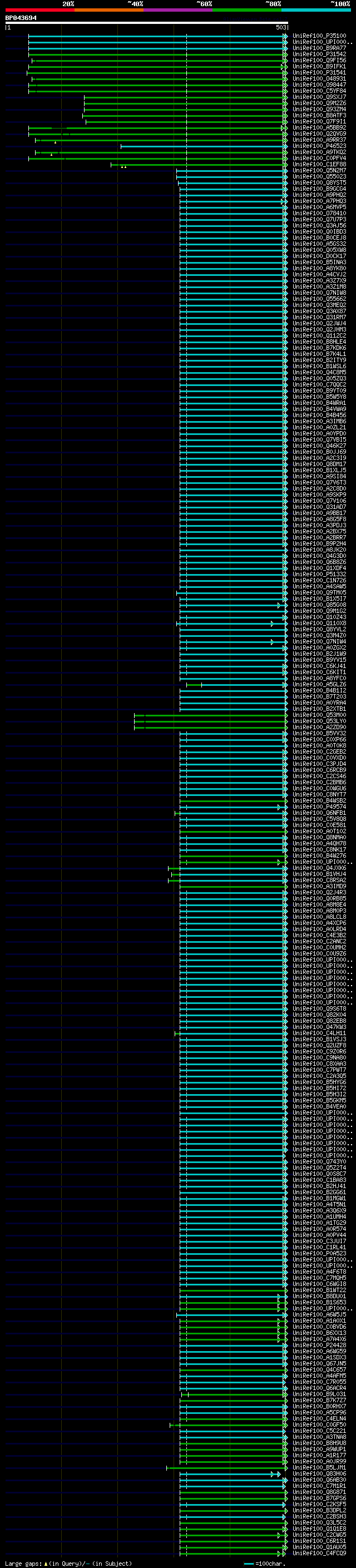The image size is (356, 1568).
Task: Select hit UniRef100_Q53LY0
Action: [319, 721]
